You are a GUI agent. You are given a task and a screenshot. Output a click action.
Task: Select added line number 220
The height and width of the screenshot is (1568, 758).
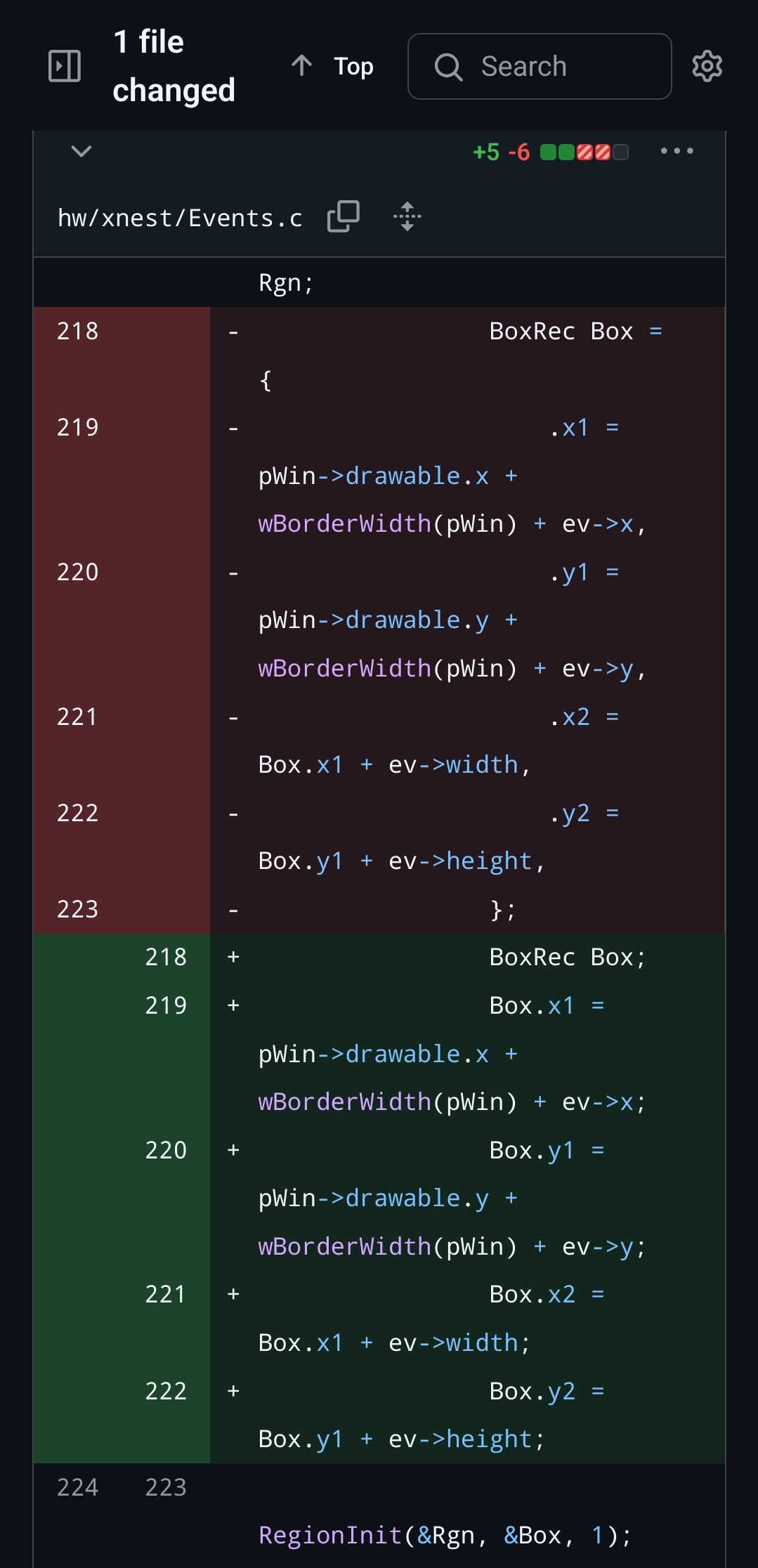[x=166, y=1150]
